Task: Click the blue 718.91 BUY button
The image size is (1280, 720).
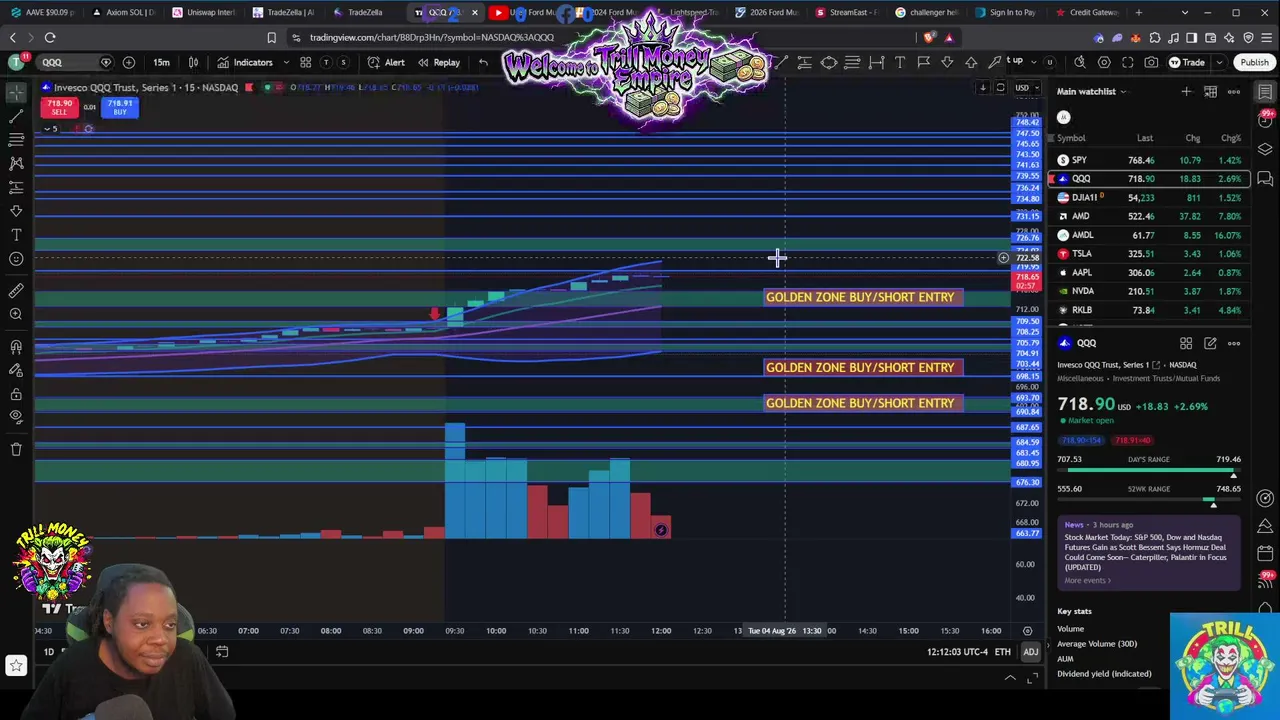Action: tap(120, 107)
